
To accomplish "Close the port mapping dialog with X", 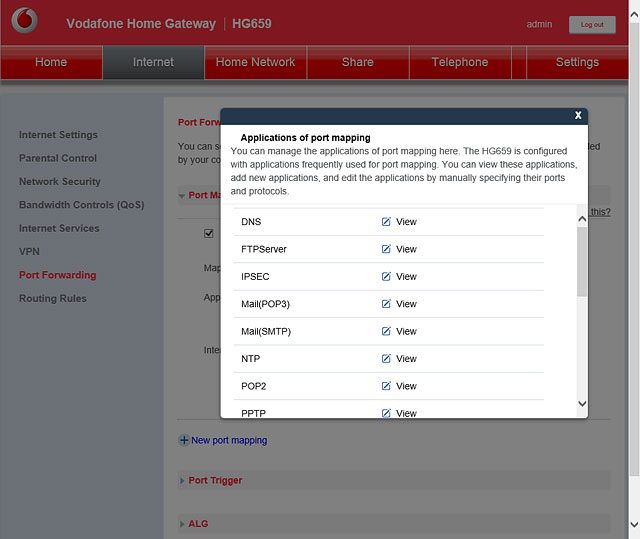I will click(578, 115).
